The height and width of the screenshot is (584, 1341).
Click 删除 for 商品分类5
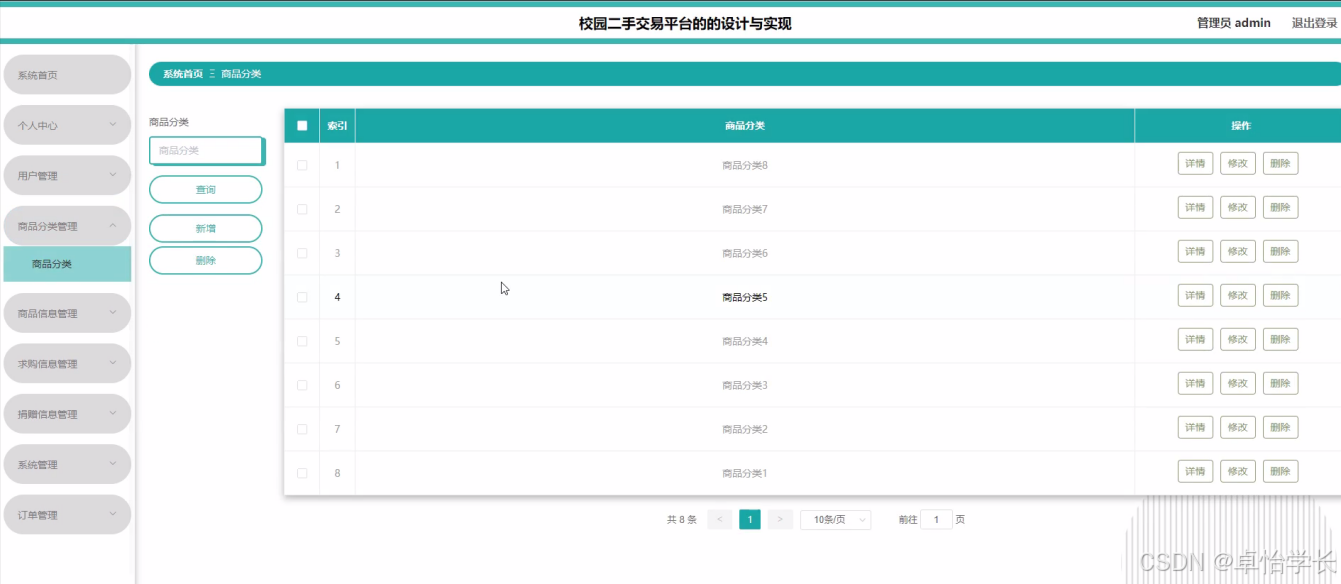(1281, 296)
